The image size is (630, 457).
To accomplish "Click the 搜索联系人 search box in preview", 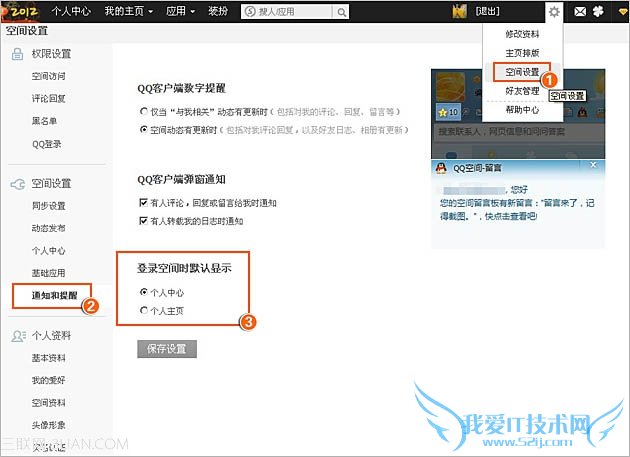I will click(x=518, y=132).
